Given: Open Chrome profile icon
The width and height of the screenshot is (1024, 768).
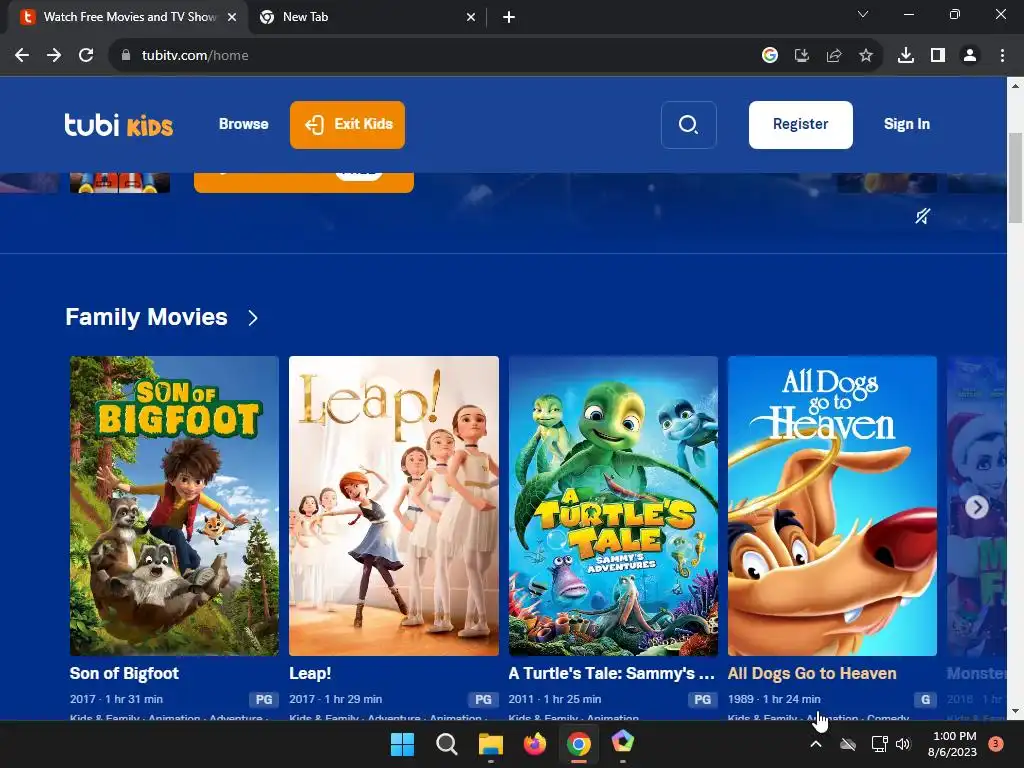Looking at the screenshot, I should [970, 56].
